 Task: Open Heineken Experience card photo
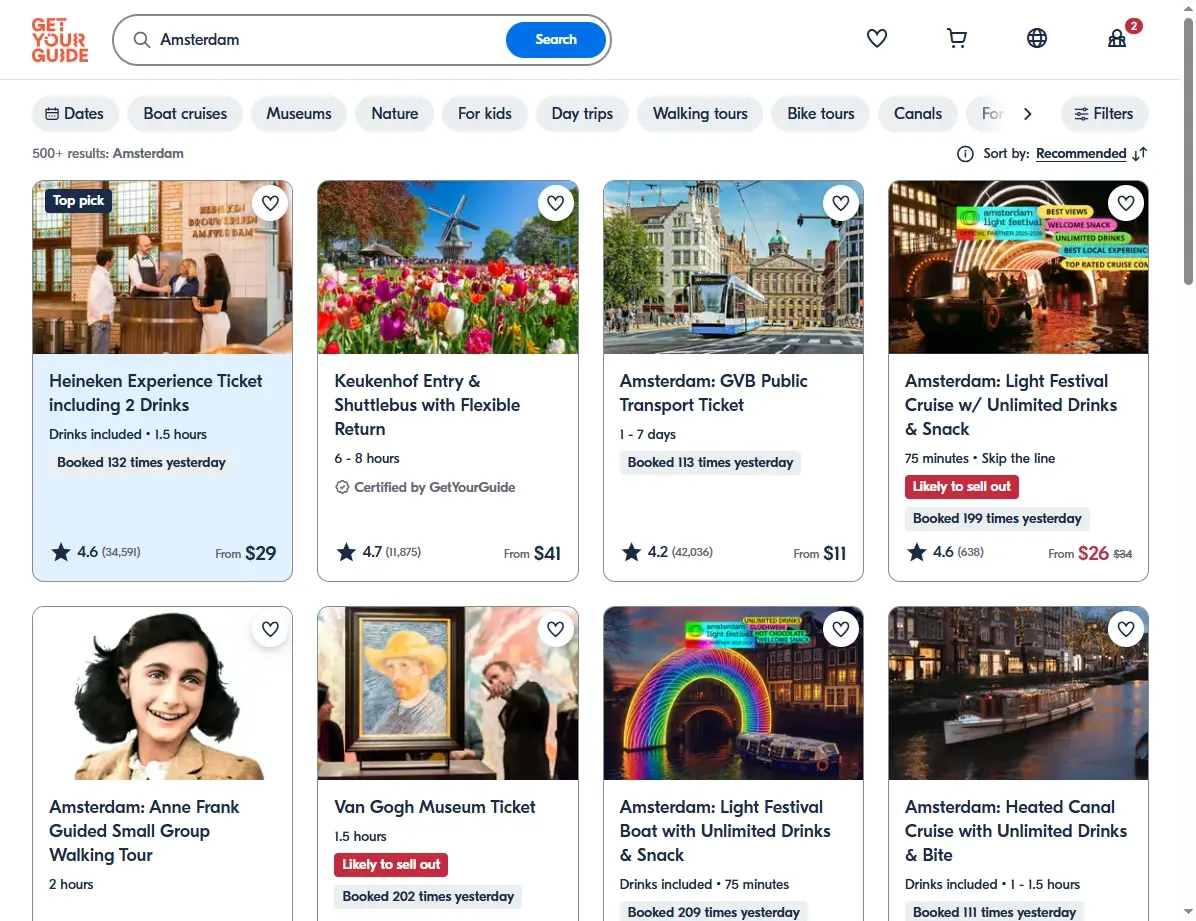(x=162, y=267)
